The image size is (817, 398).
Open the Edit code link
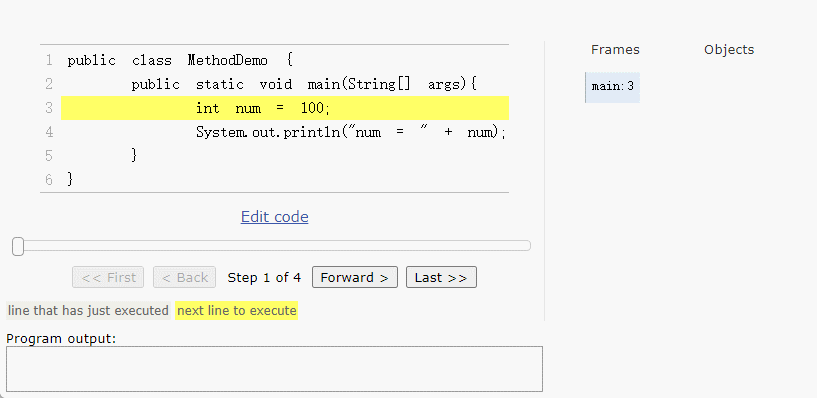pyautogui.click(x=275, y=217)
